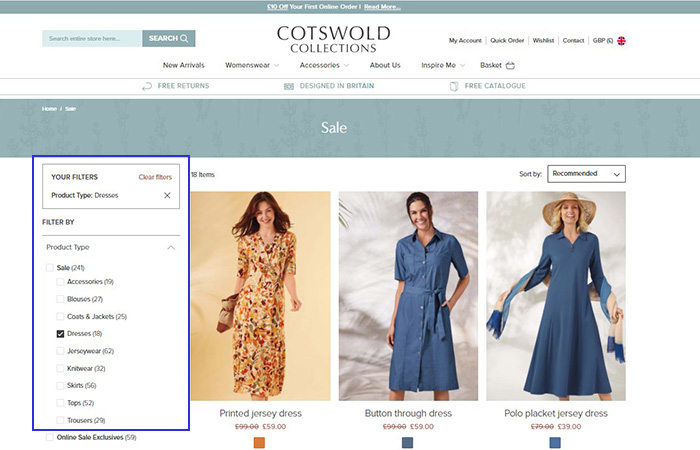
Task: Click the free catalogue booklet icon
Action: pyautogui.click(x=454, y=86)
